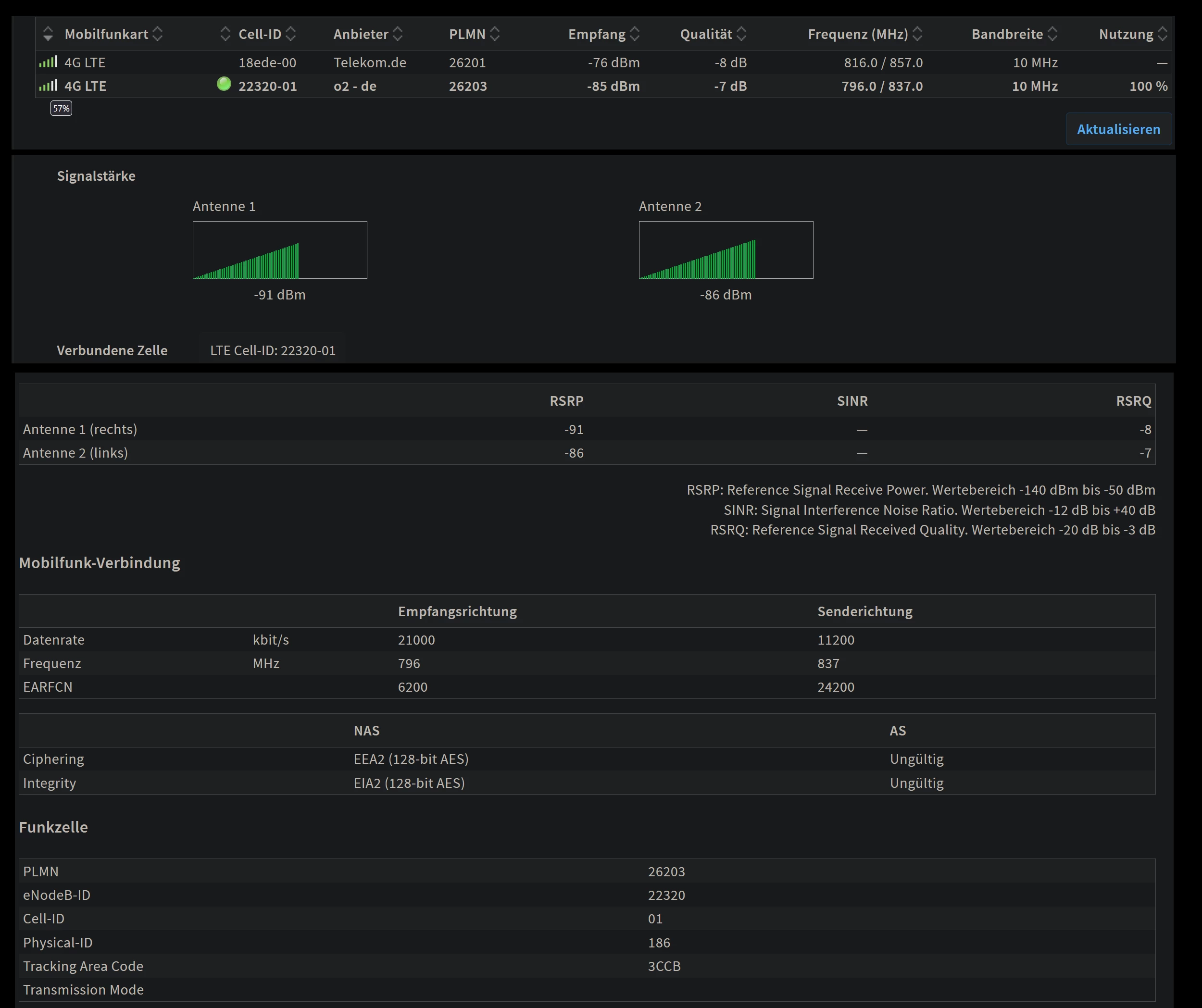The image size is (1202, 1008).
Task: Select Telekom.de cell row 18ede-00
Action: pos(267,62)
